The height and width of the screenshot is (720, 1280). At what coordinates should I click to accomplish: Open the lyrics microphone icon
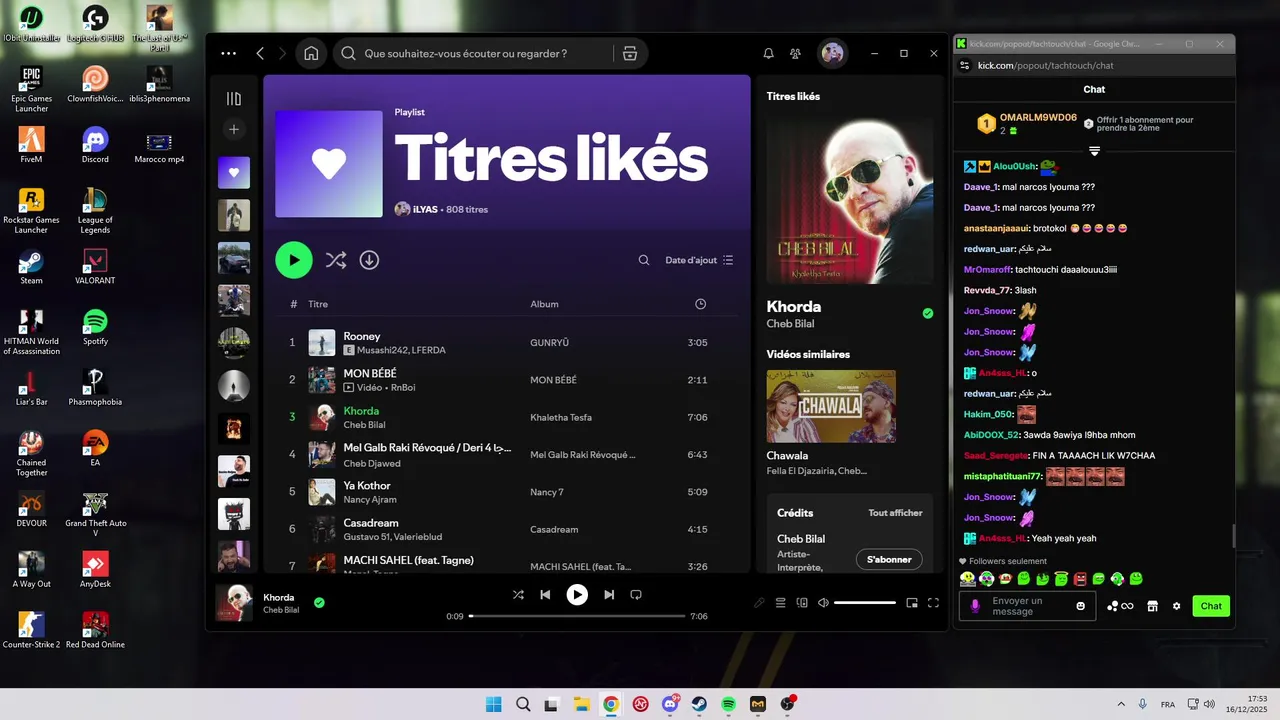pyautogui.click(x=759, y=603)
